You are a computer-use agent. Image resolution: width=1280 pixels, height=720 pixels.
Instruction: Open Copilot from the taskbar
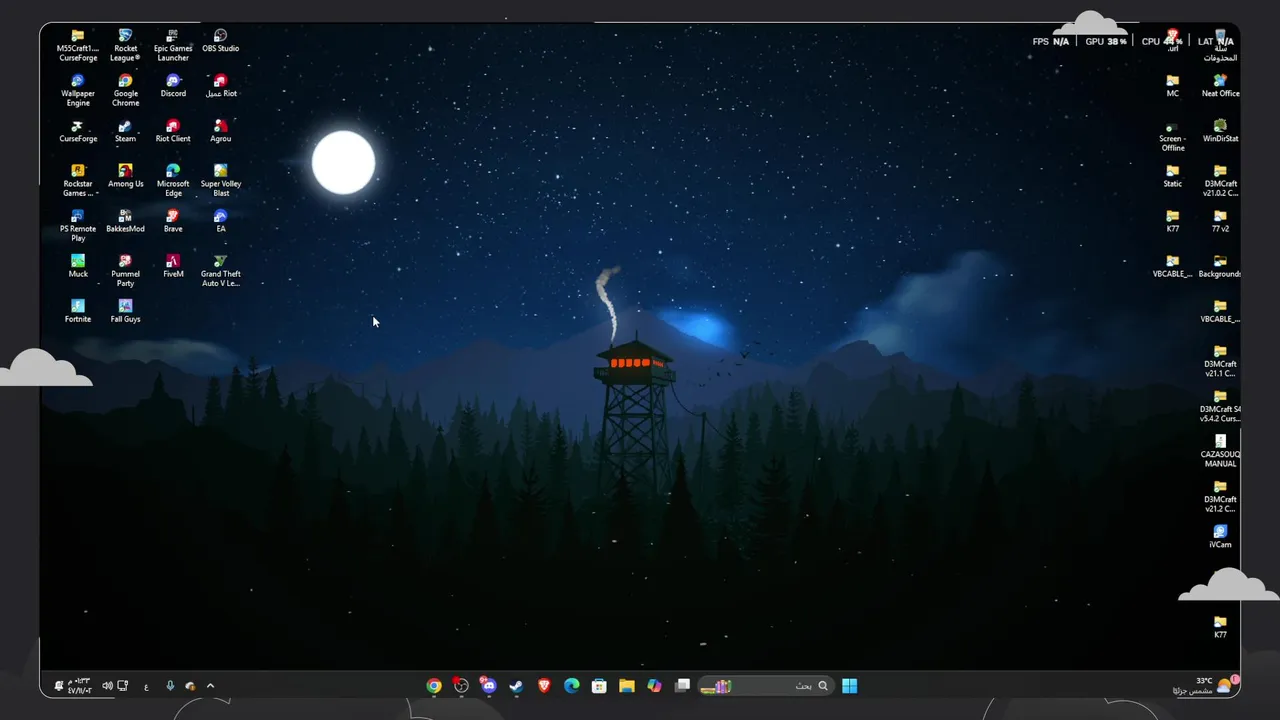click(654, 686)
